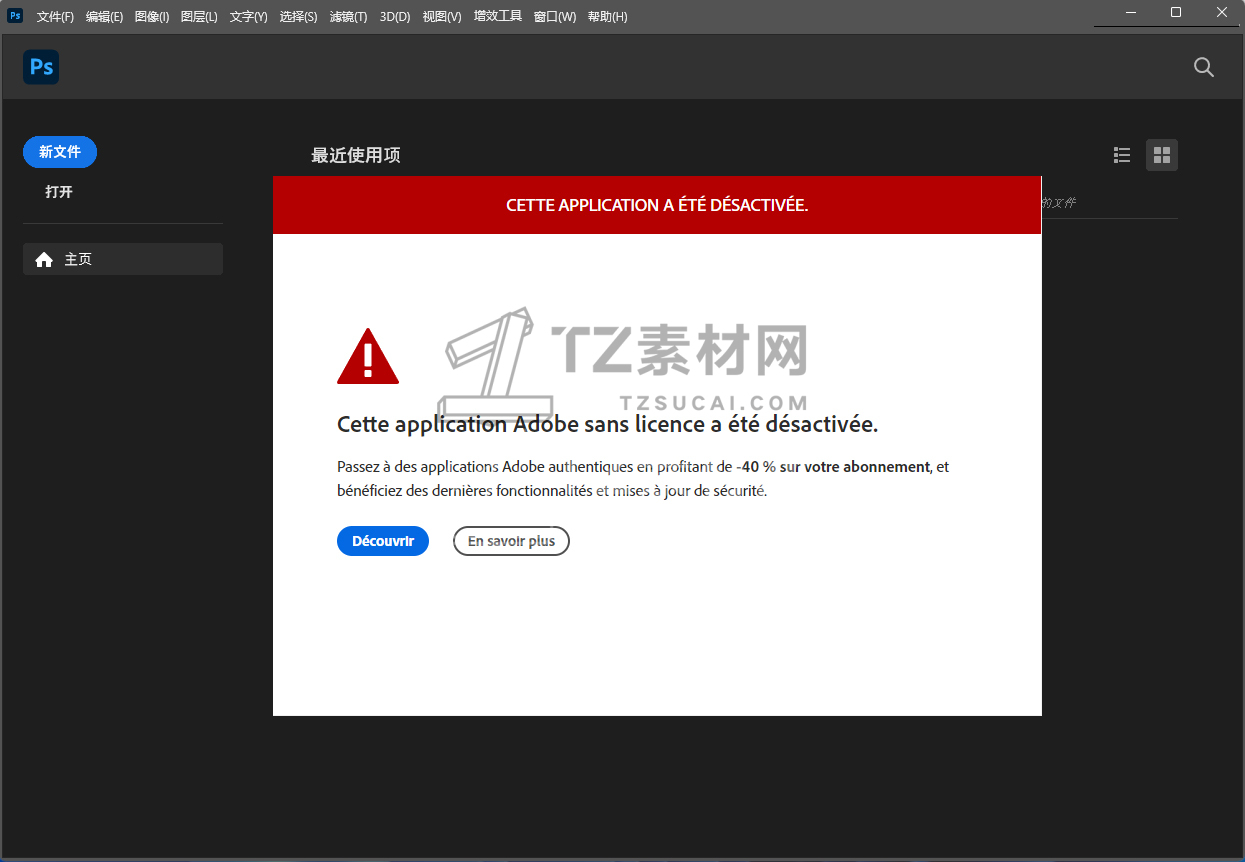
Task: Click the 打开 button
Action: pos(59,192)
